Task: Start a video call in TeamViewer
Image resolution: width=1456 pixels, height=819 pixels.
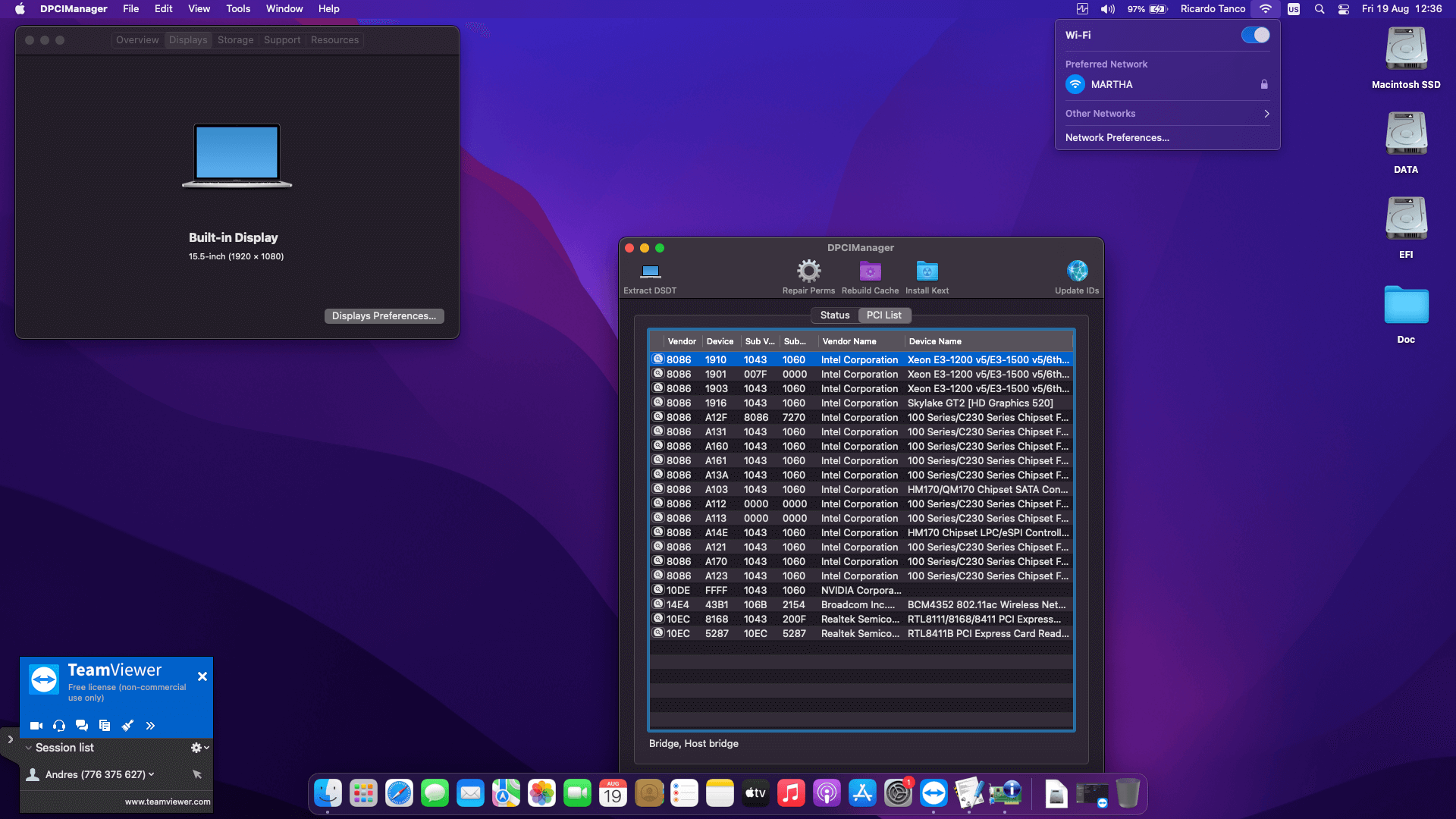Action: click(36, 726)
